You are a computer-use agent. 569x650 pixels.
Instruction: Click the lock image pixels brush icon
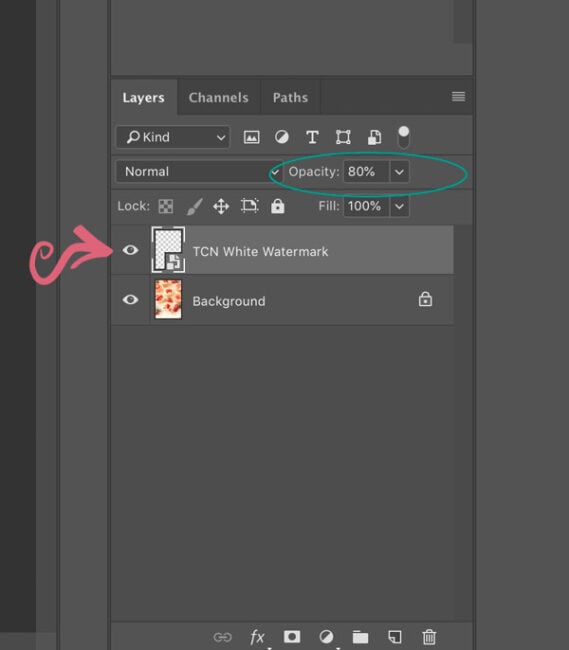click(x=194, y=206)
